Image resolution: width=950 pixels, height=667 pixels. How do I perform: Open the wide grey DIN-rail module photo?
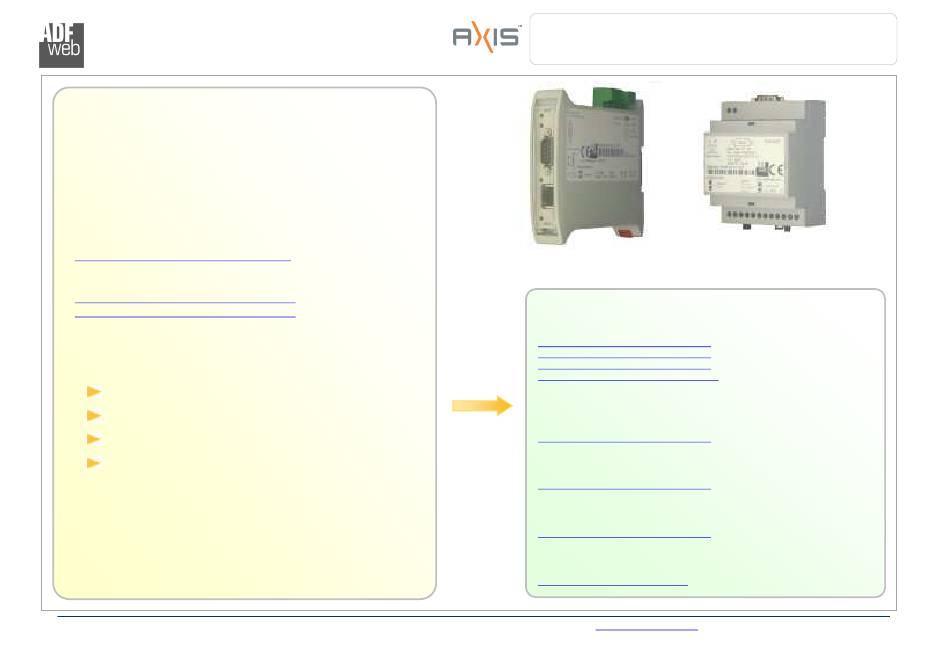click(765, 162)
